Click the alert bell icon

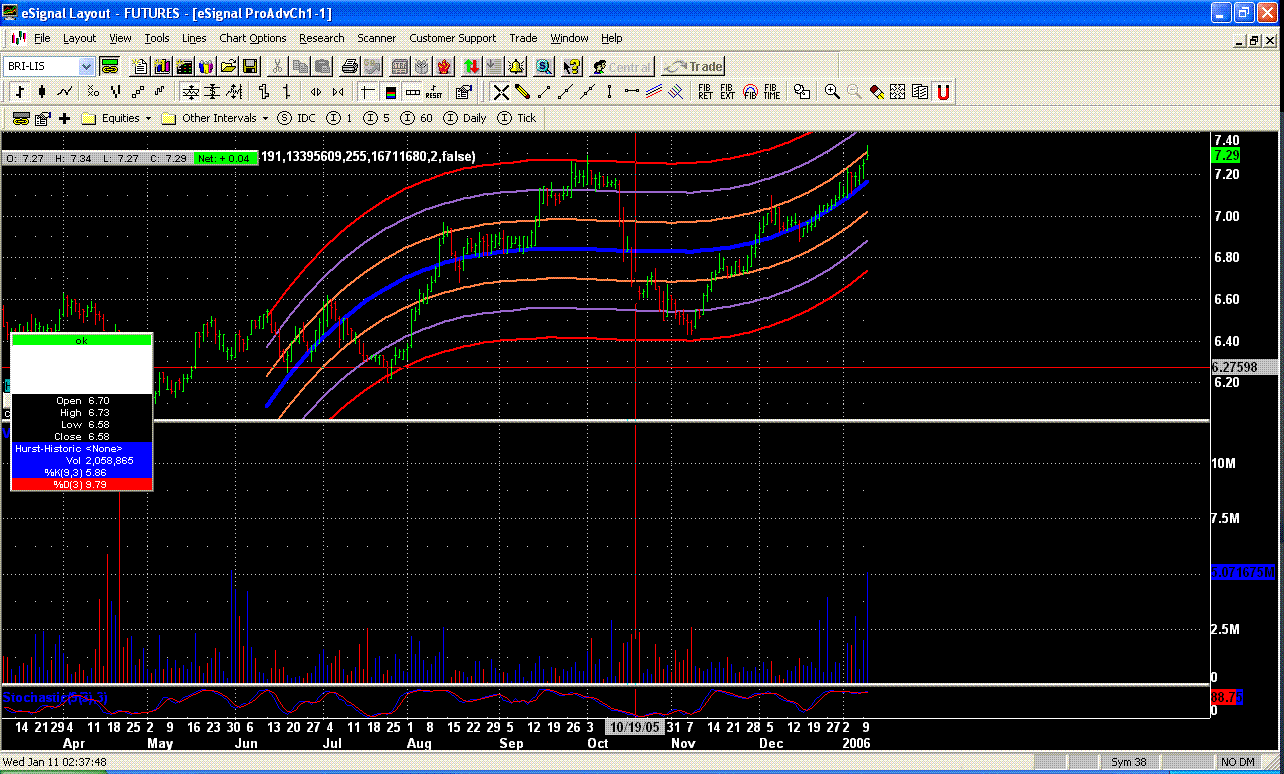pos(516,67)
